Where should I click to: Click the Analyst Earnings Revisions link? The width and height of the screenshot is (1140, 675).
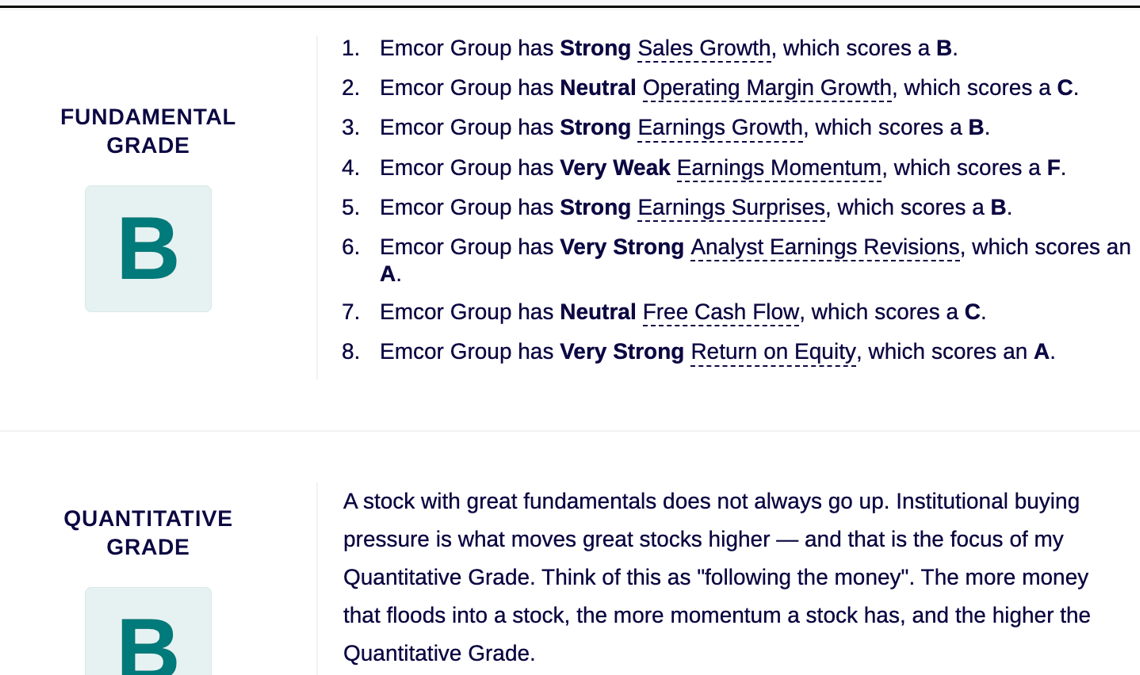pos(825,248)
